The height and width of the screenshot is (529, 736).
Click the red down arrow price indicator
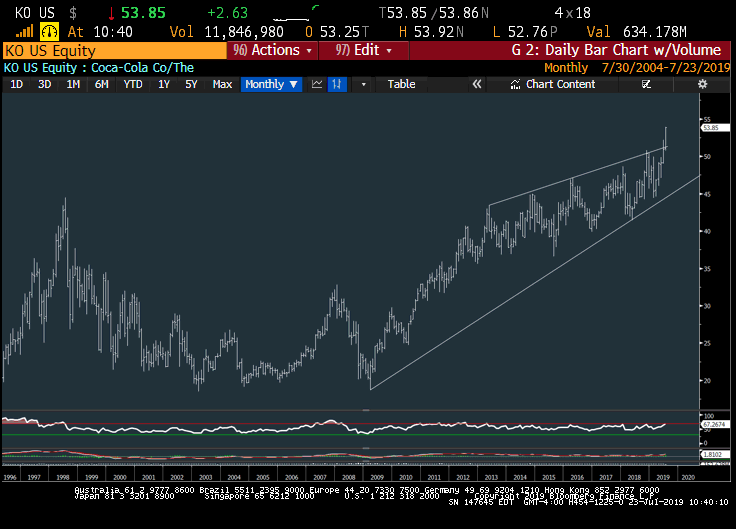(x=111, y=14)
